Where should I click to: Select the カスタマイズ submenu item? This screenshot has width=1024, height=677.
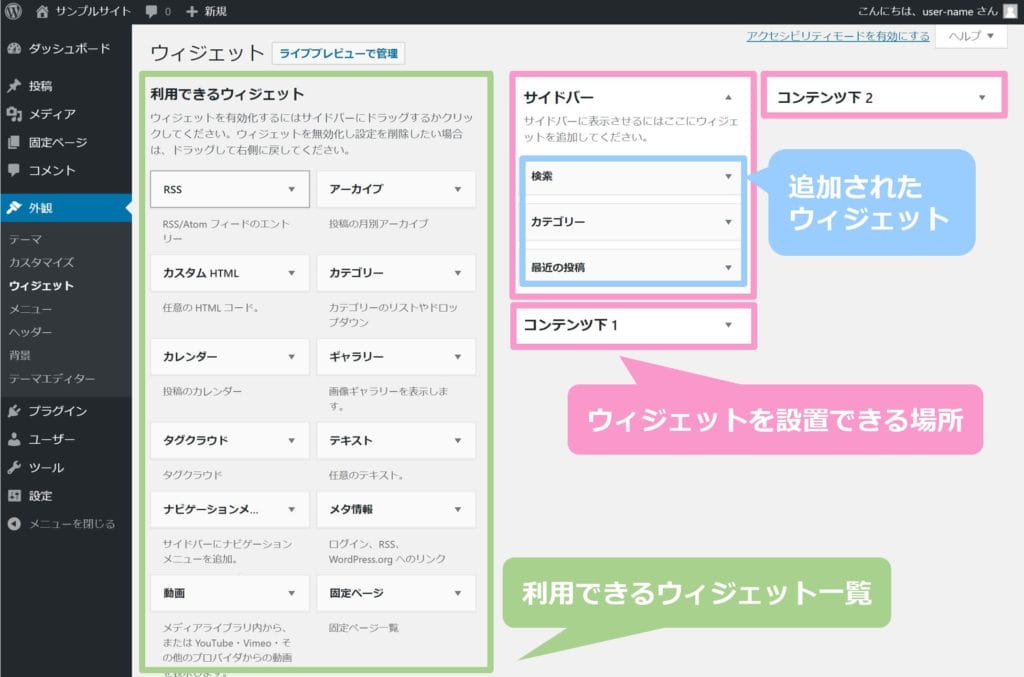pyautogui.click(x=41, y=262)
